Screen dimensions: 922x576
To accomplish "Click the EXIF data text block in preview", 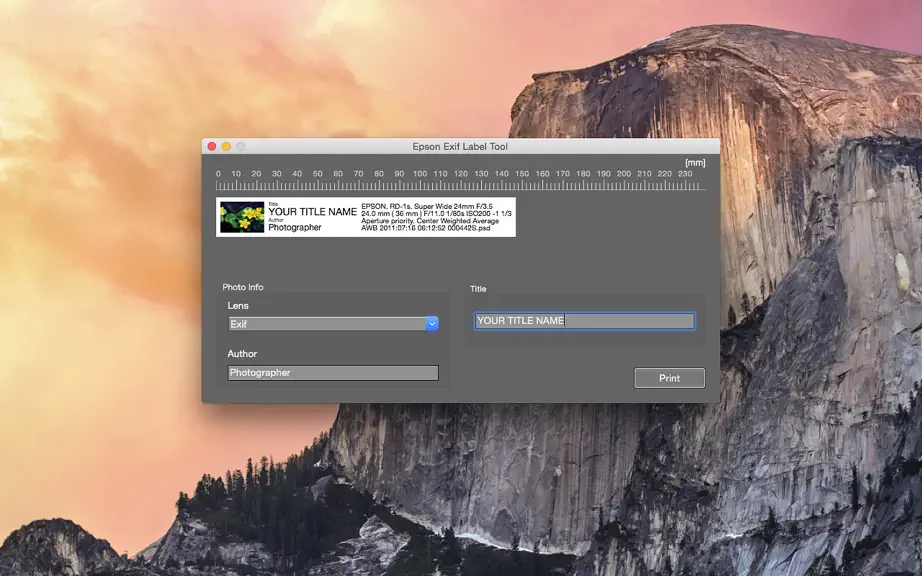I will [x=436, y=217].
